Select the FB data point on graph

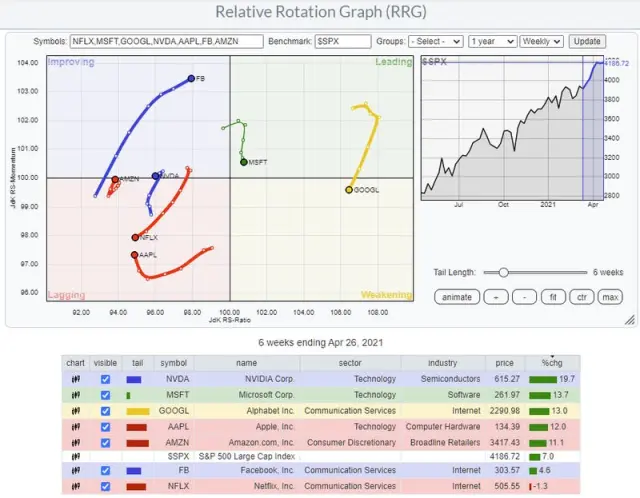click(x=191, y=78)
